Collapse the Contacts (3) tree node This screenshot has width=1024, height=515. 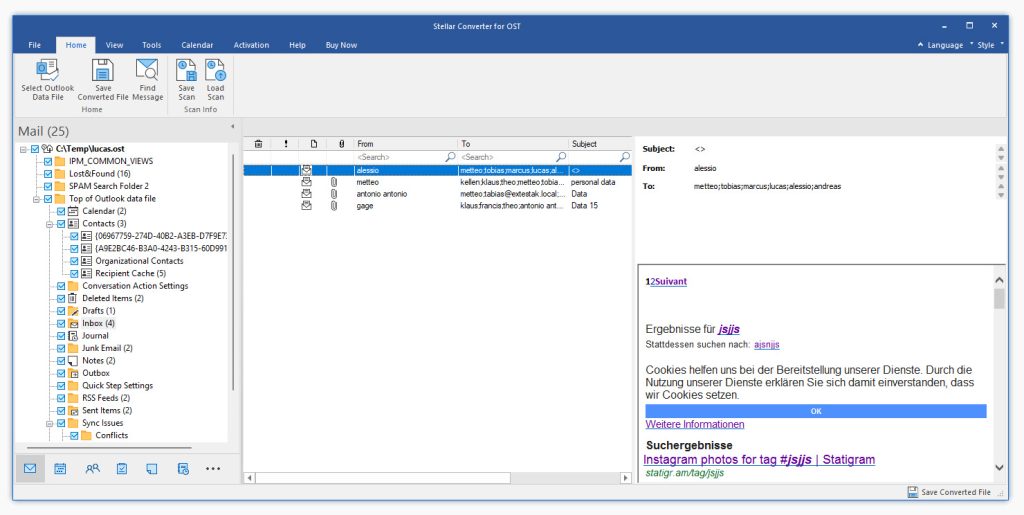tap(50, 224)
